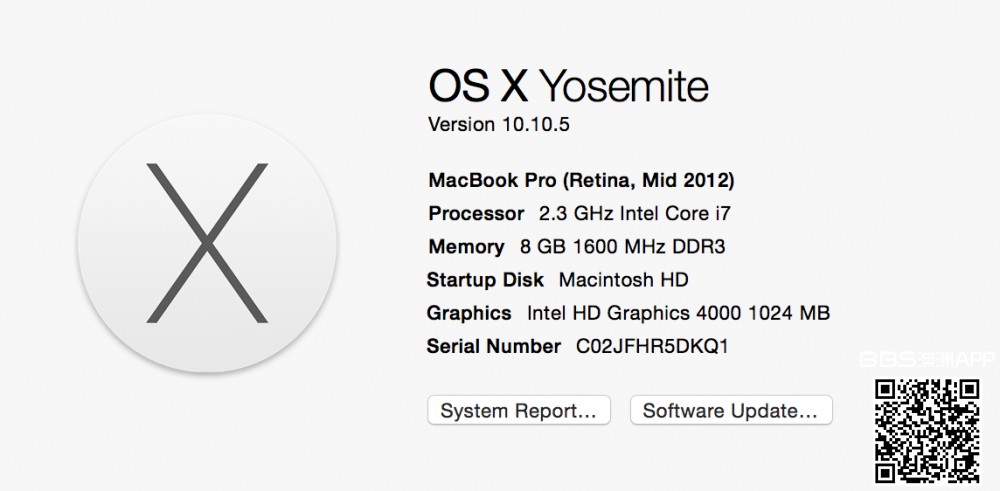
Task: Click the QR code image
Action: [927, 429]
